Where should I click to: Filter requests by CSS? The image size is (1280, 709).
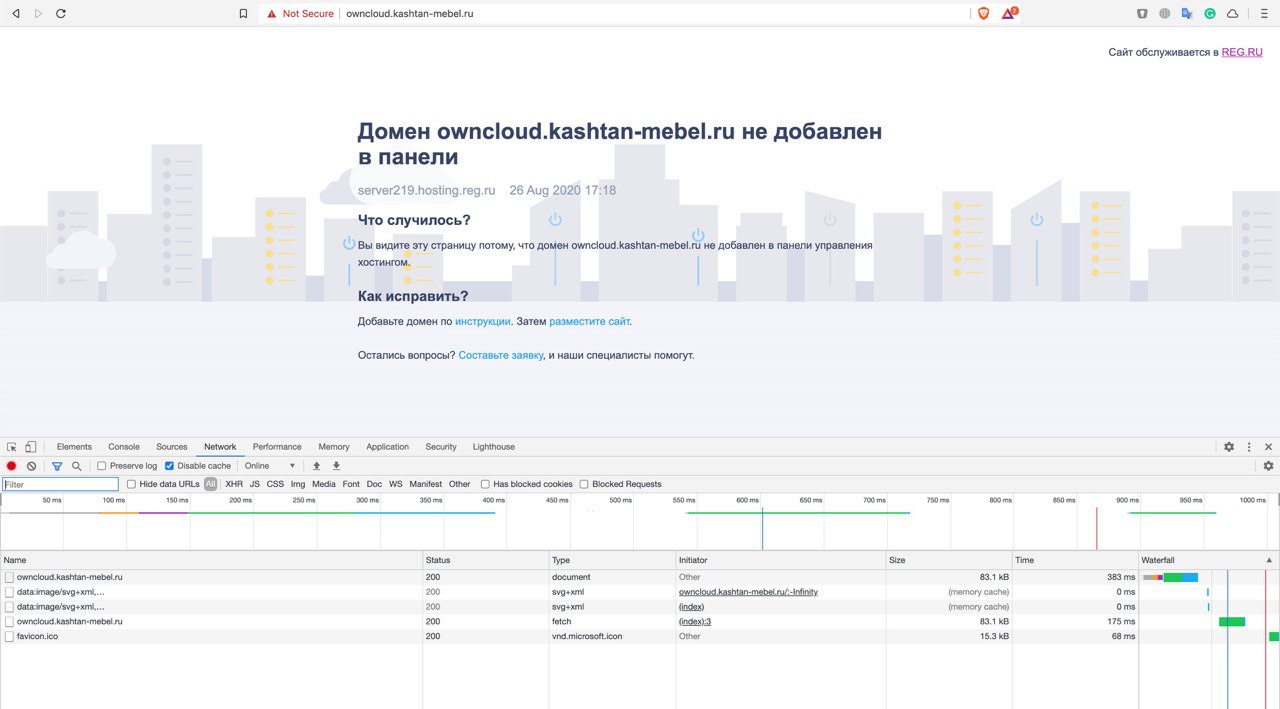[x=275, y=484]
